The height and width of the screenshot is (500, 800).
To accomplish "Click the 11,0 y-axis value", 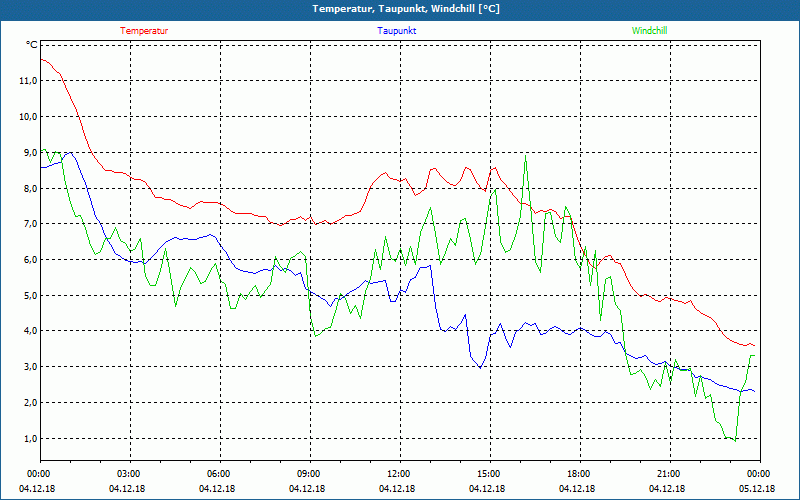I will [29, 81].
